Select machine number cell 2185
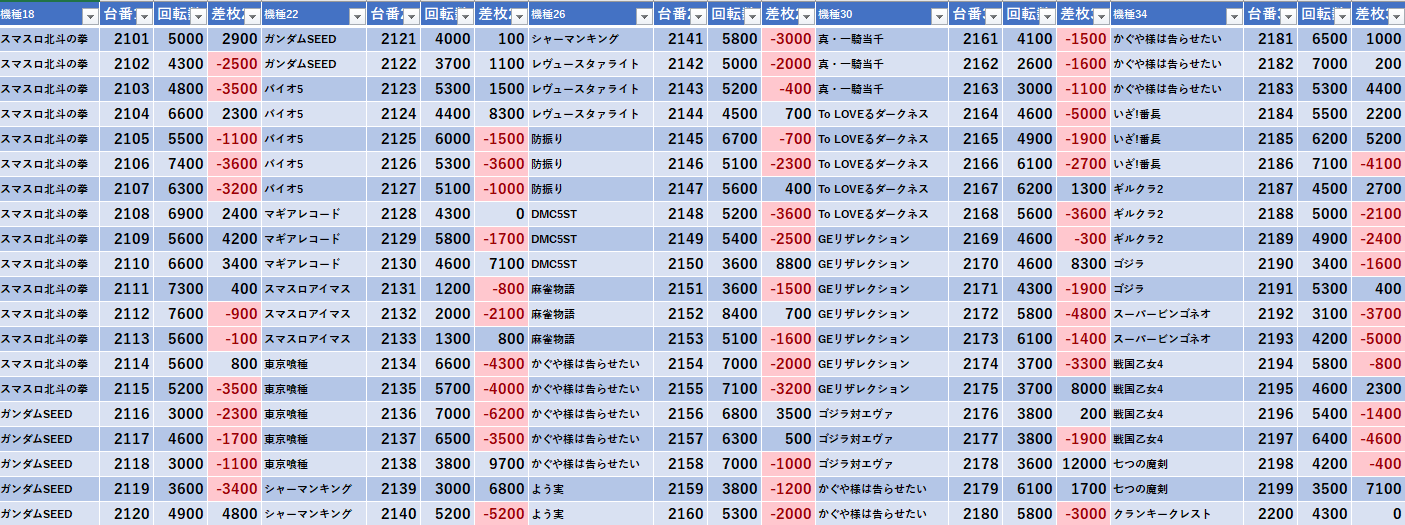Image resolution: width=1405 pixels, height=525 pixels. point(1271,139)
